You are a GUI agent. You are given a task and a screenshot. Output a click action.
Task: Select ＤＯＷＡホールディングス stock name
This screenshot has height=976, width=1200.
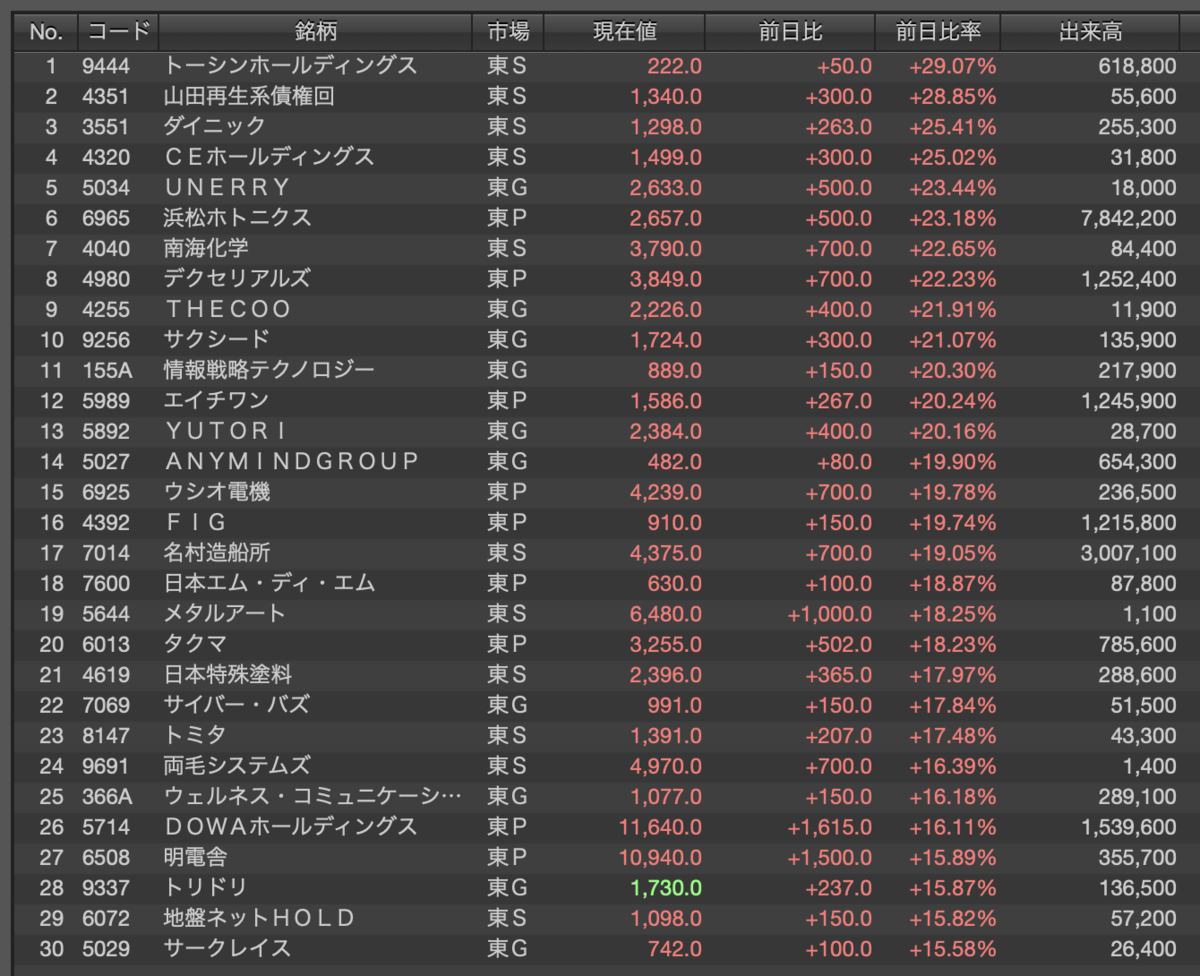(x=290, y=827)
